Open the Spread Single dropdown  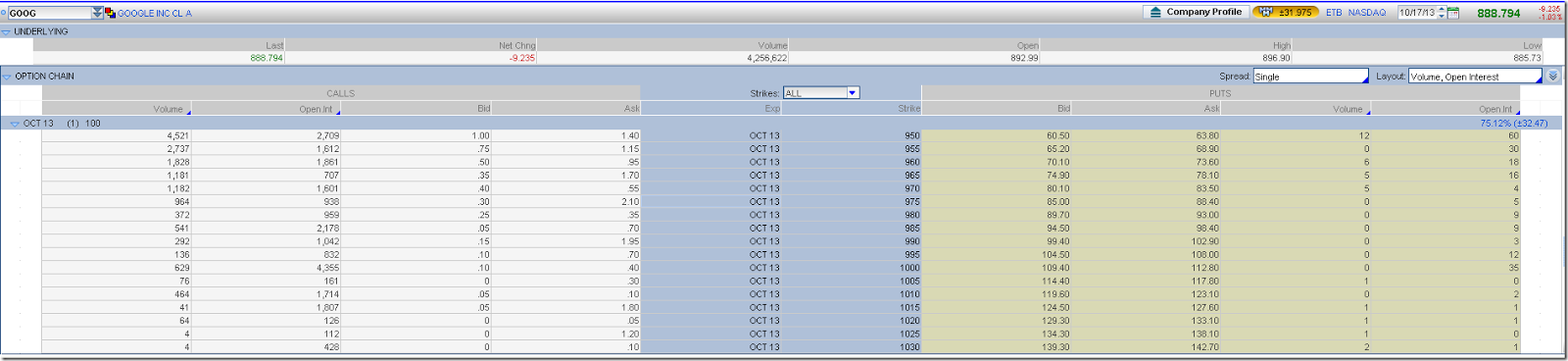tap(1310, 76)
